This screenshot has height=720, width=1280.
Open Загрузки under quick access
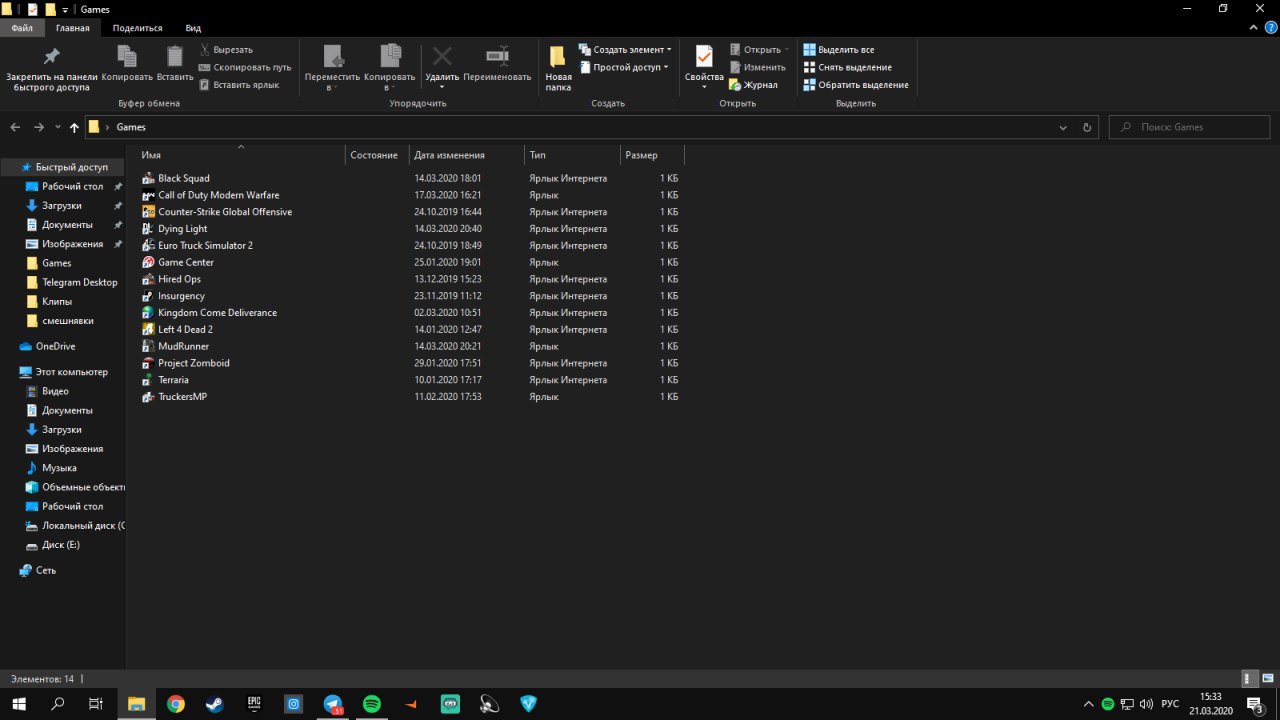click(62, 205)
